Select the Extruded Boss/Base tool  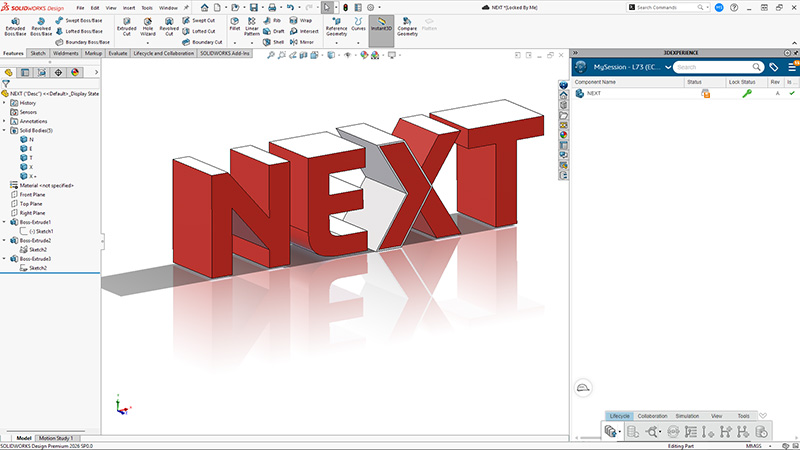point(15,27)
